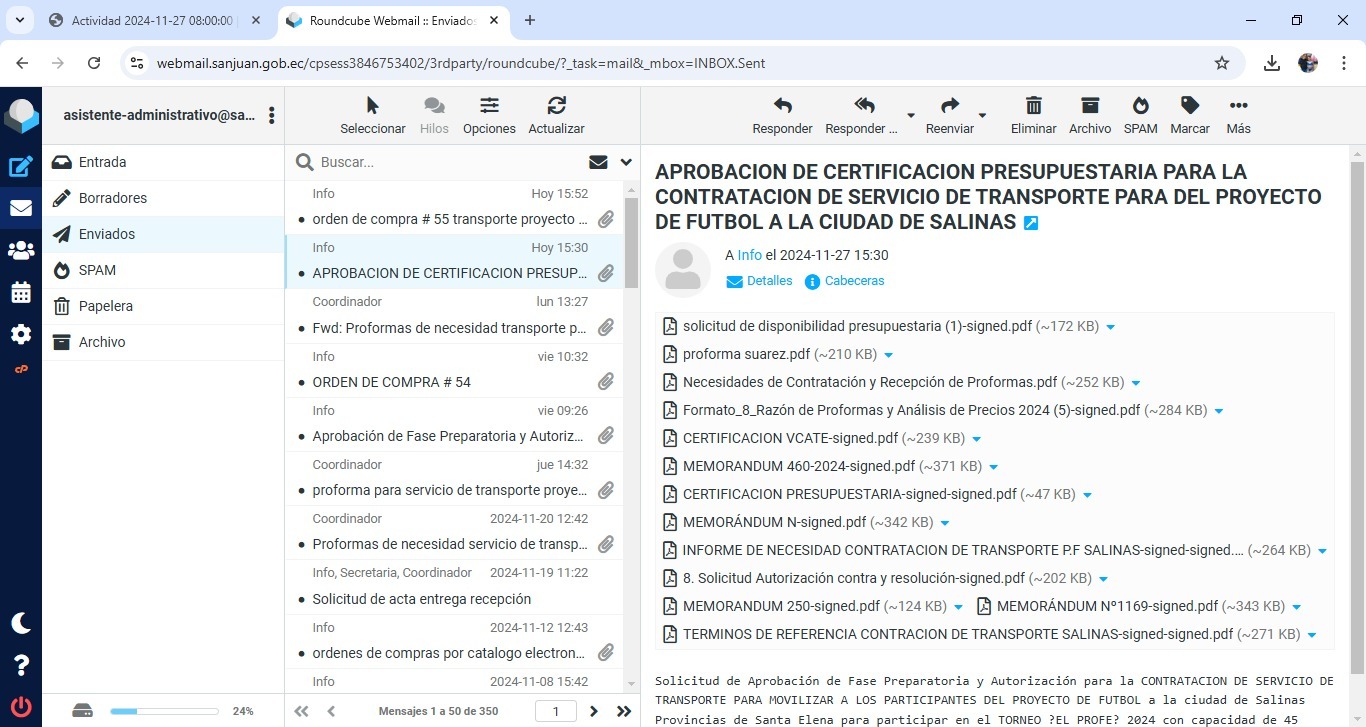This screenshot has height=727, width=1366.
Task: Expand the Reenviar forward options arrow
Action: point(982,115)
